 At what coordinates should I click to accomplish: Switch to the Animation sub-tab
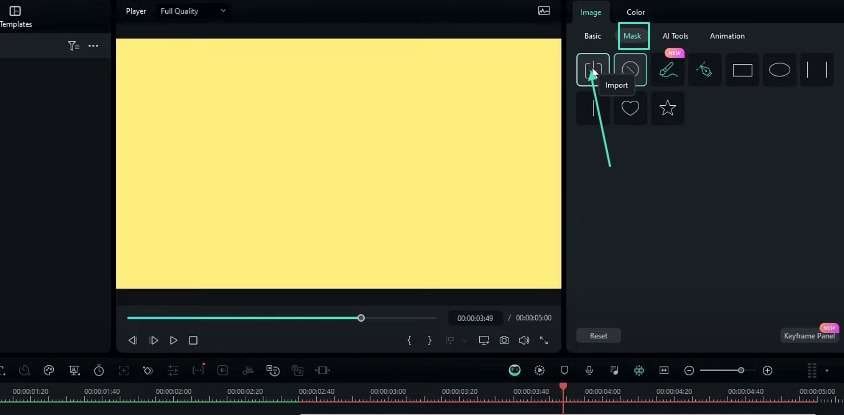point(727,36)
